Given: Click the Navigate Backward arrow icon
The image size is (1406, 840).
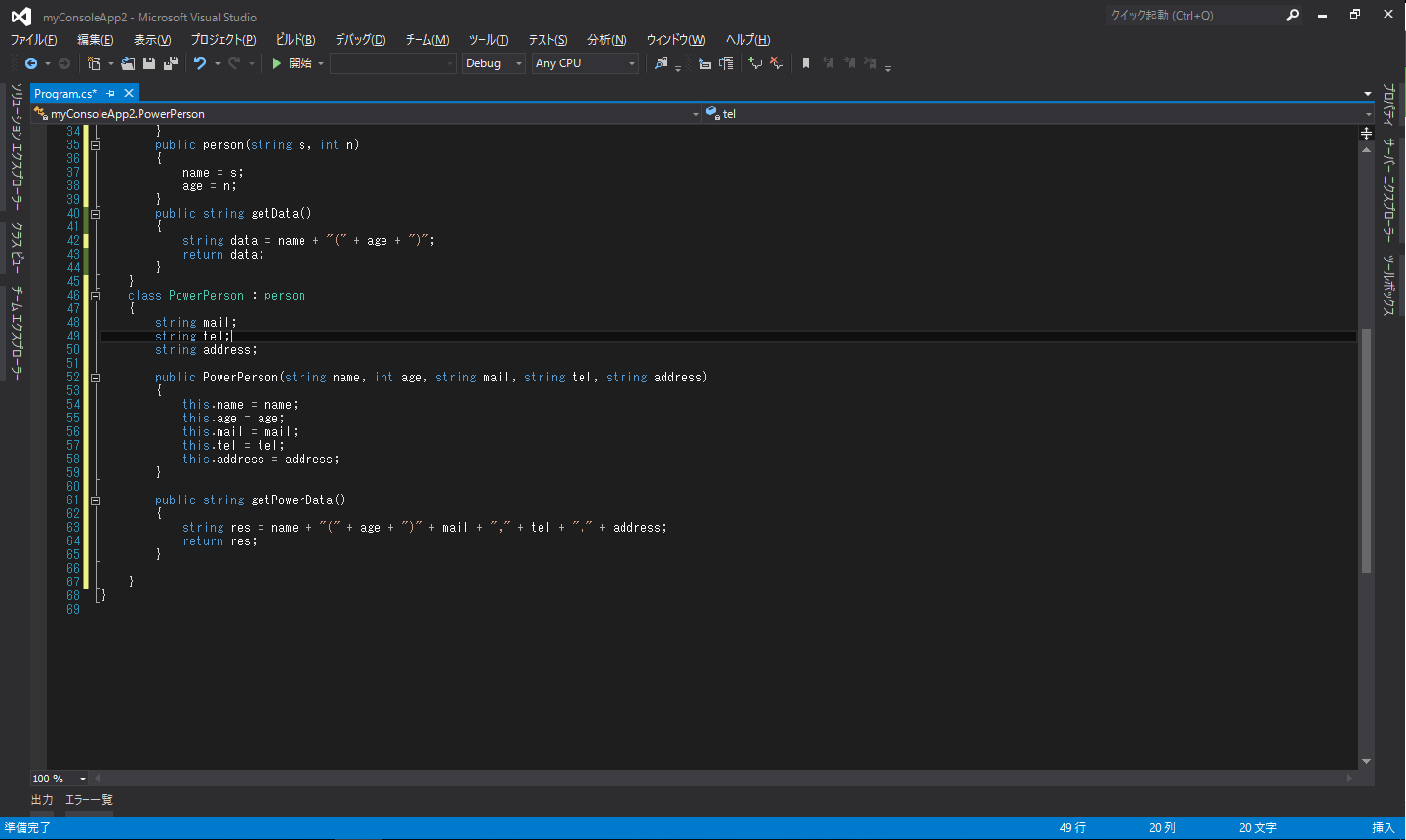Looking at the screenshot, I should tap(31, 63).
